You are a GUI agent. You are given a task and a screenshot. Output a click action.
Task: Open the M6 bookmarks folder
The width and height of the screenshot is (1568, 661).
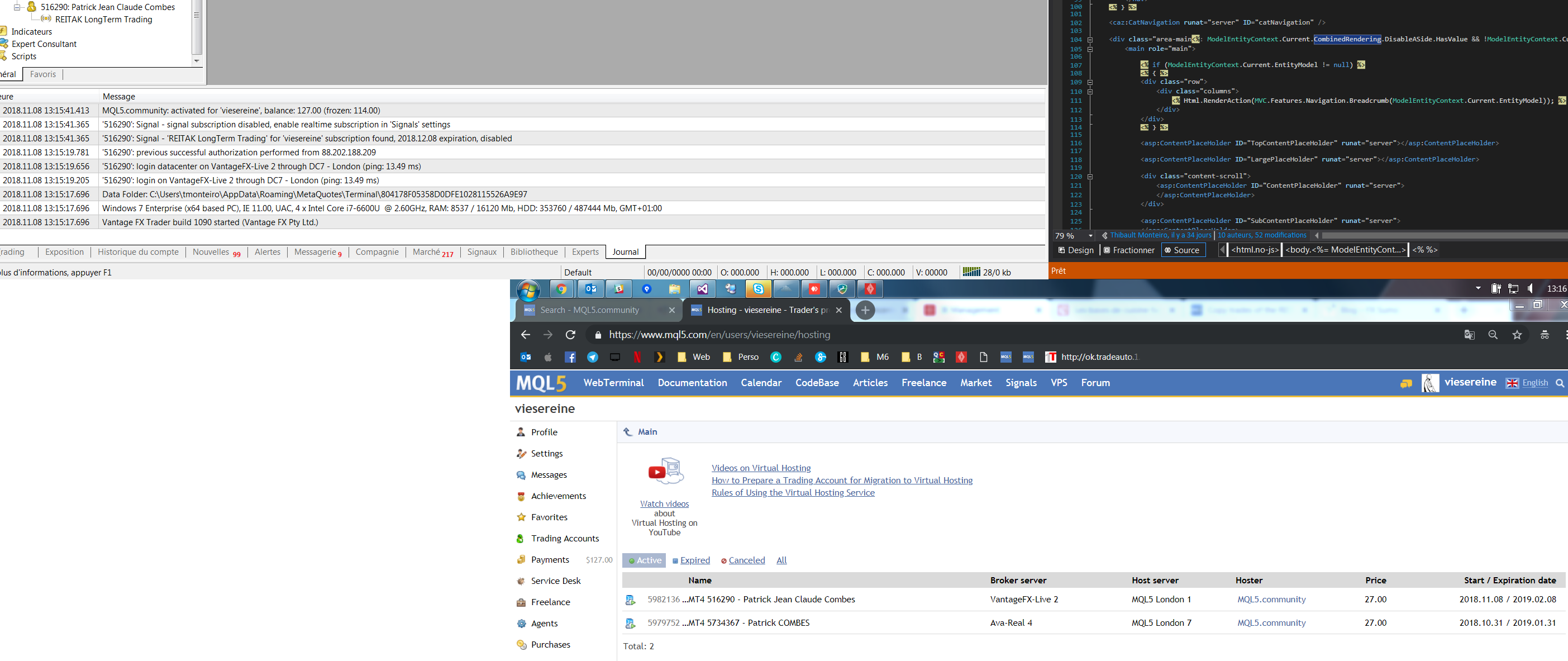[875, 357]
